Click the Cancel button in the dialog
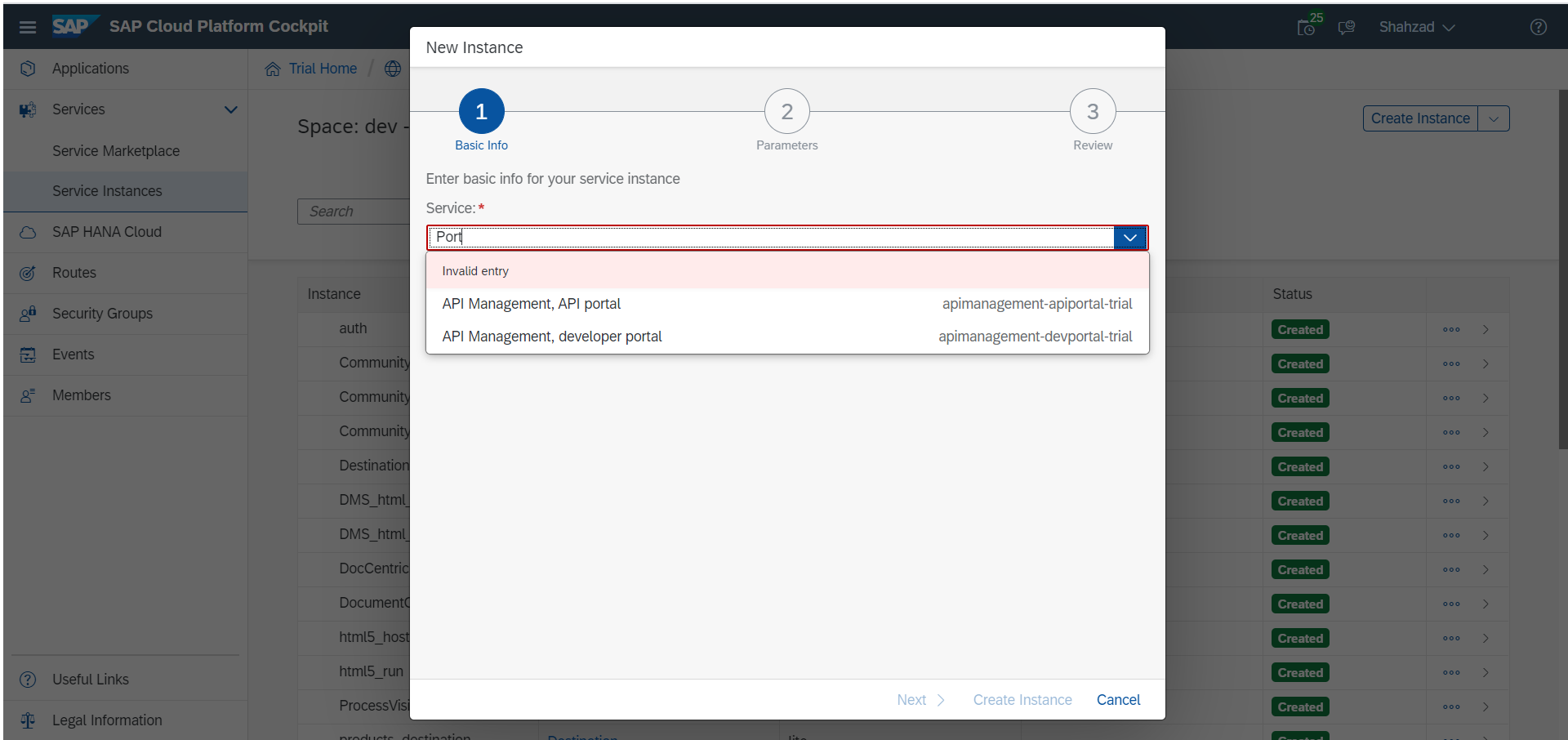Screen dimensions: 1568x740 point(1118,700)
